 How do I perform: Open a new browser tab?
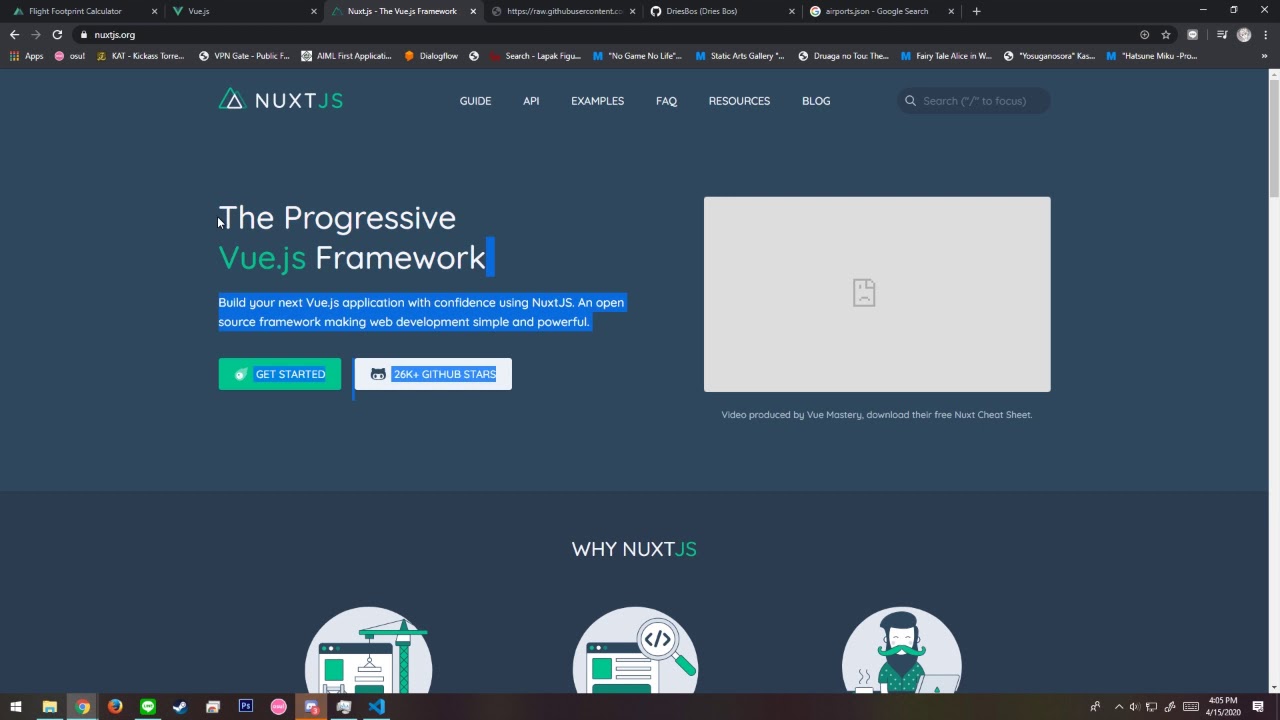point(976,11)
